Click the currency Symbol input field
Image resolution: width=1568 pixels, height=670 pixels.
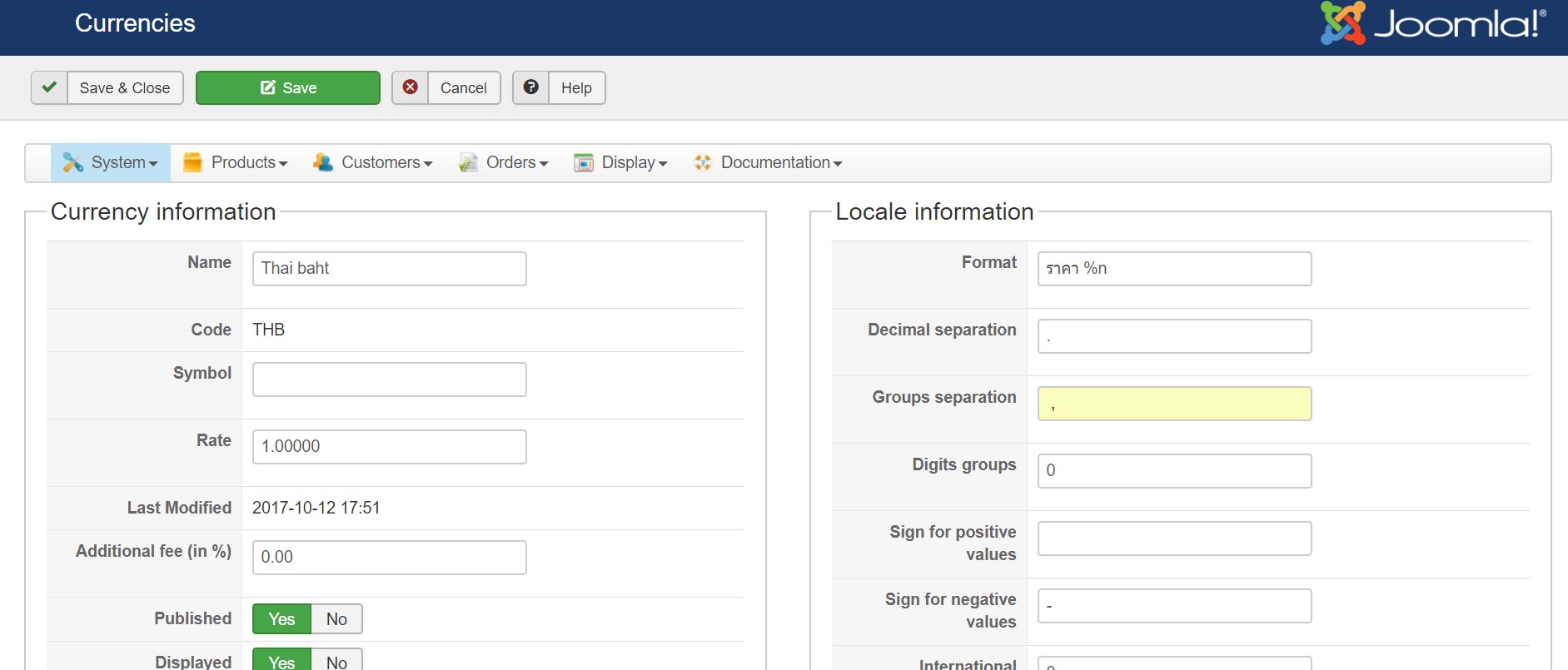389,380
